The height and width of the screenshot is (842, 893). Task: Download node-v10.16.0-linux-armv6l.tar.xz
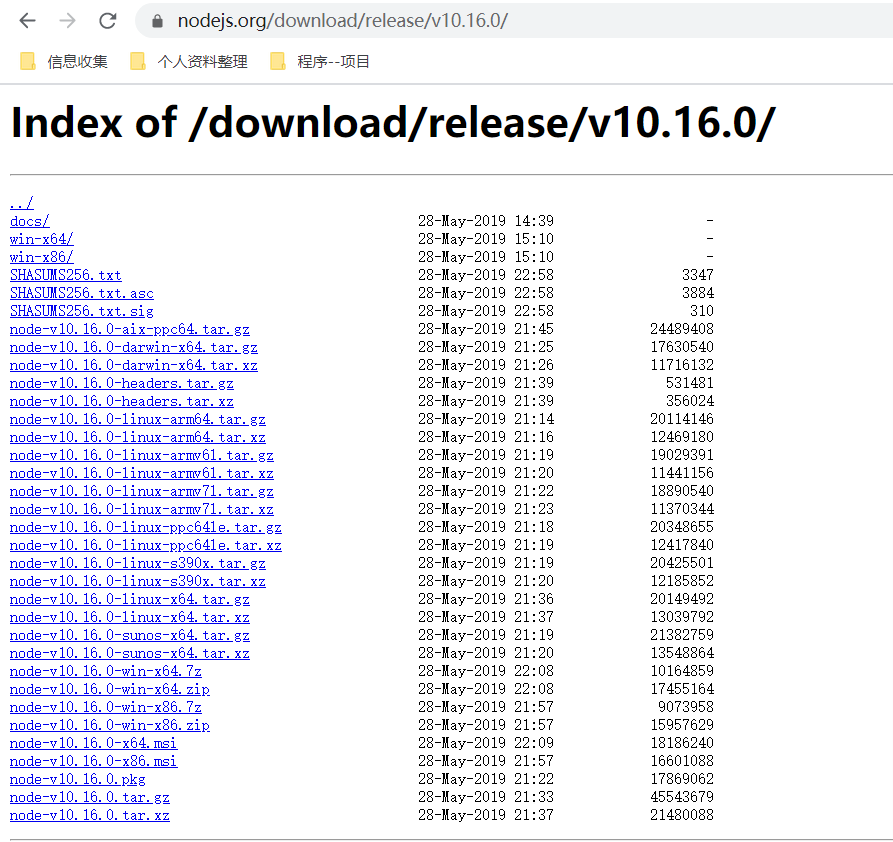[142, 473]
